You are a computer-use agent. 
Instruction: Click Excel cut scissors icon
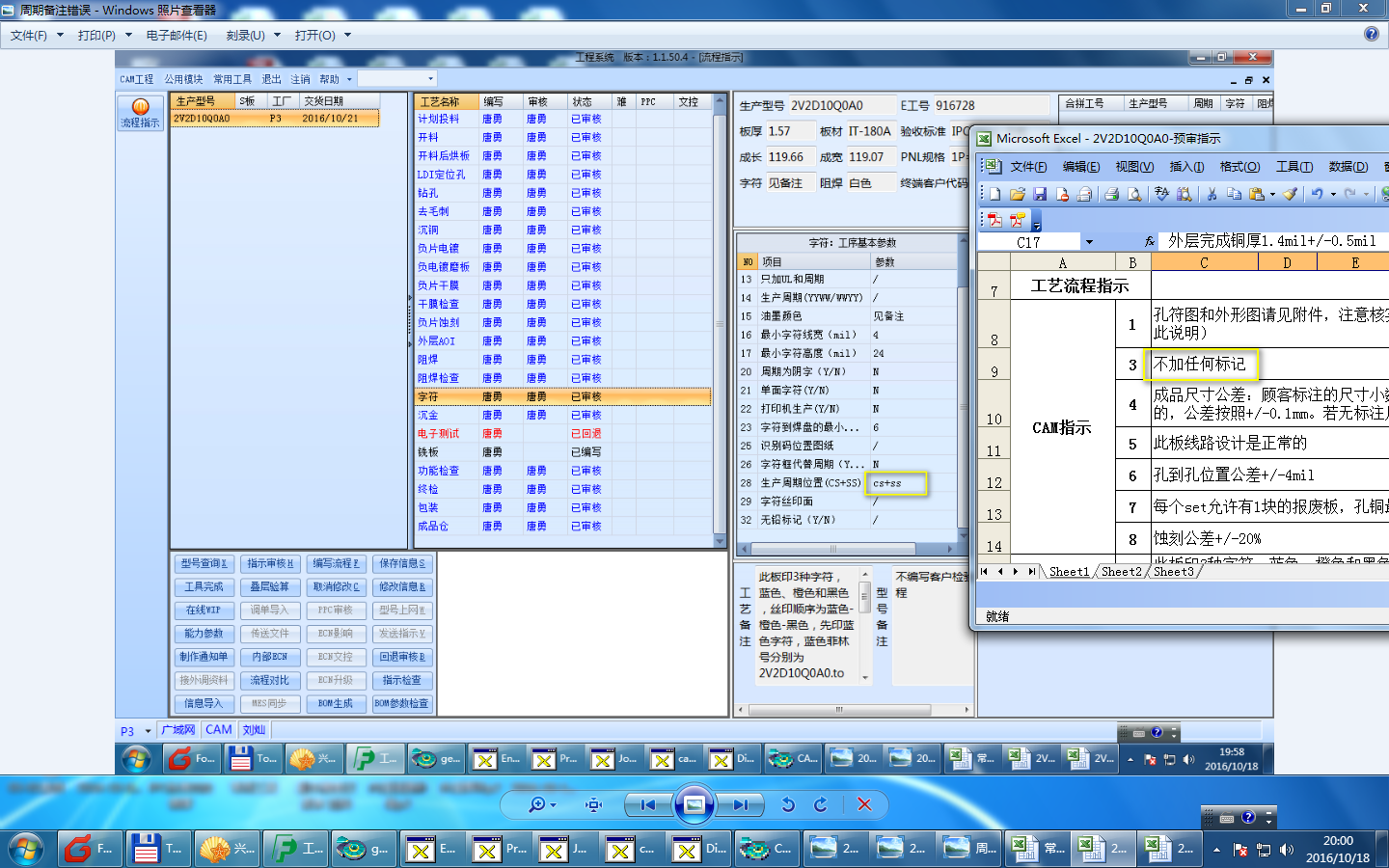point(1212,194)
